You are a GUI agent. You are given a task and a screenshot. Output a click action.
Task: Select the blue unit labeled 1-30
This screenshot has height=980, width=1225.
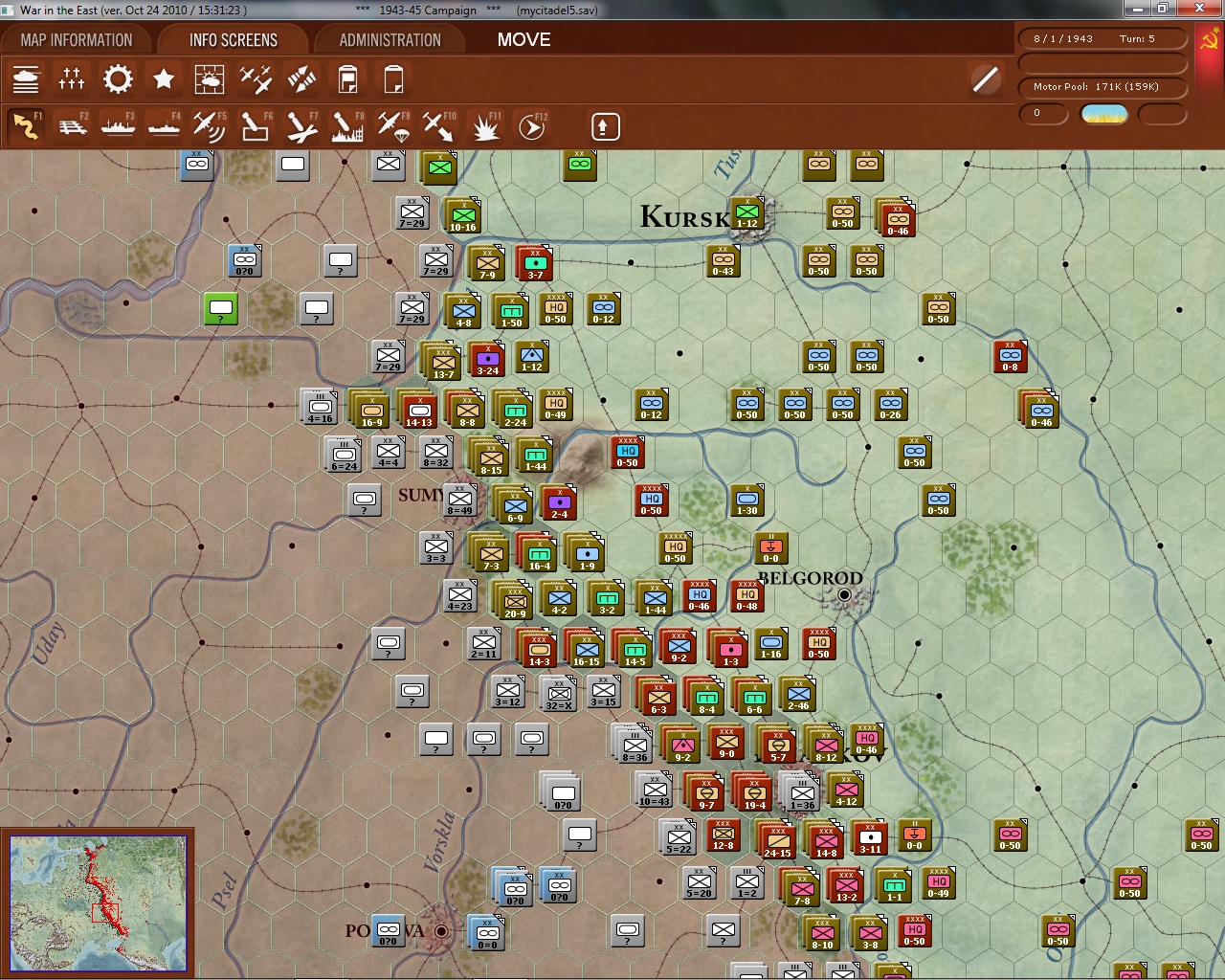tap(747, 501)
